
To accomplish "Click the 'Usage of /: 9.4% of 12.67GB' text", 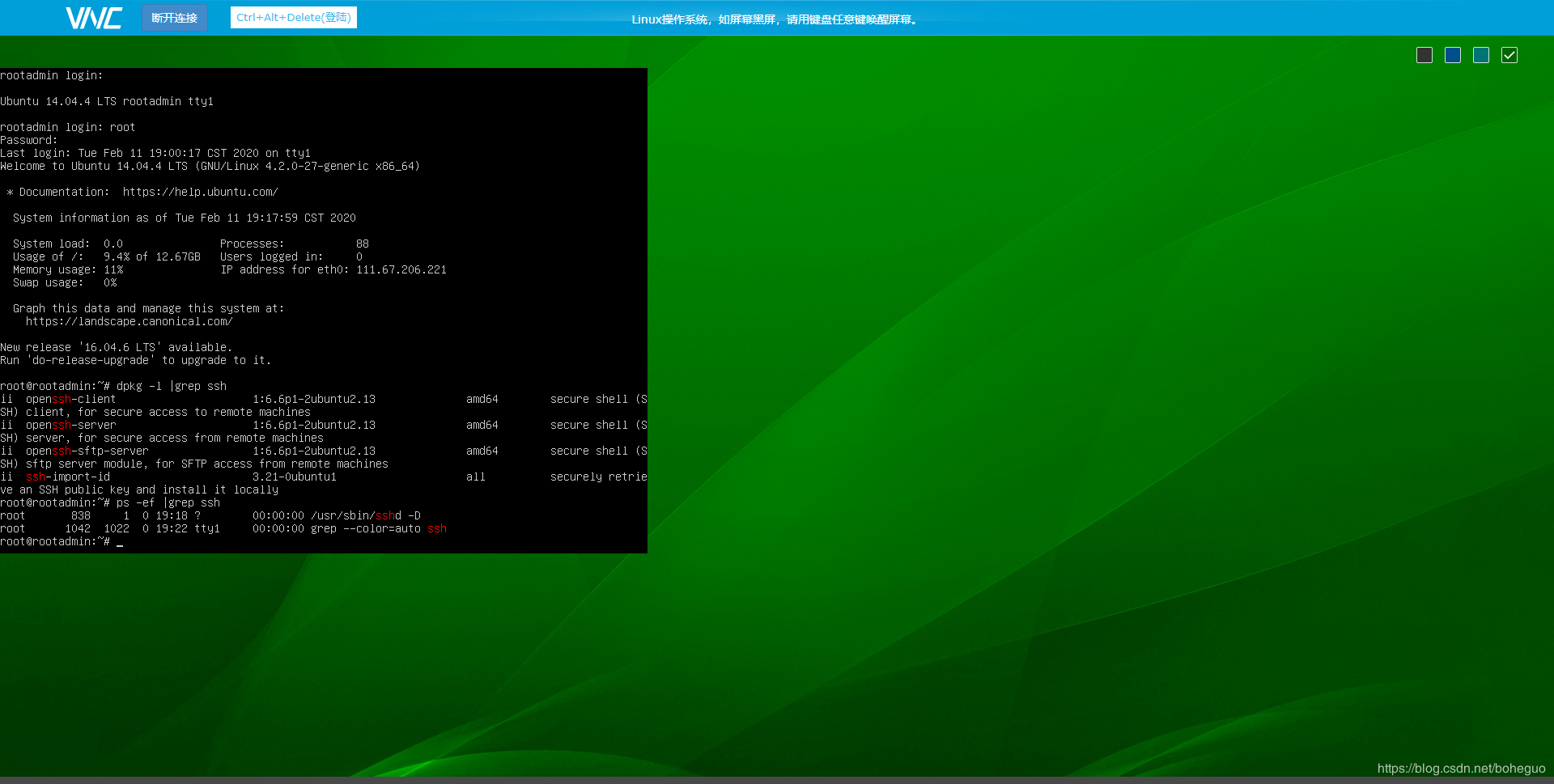I will click(x=107, y=256).
